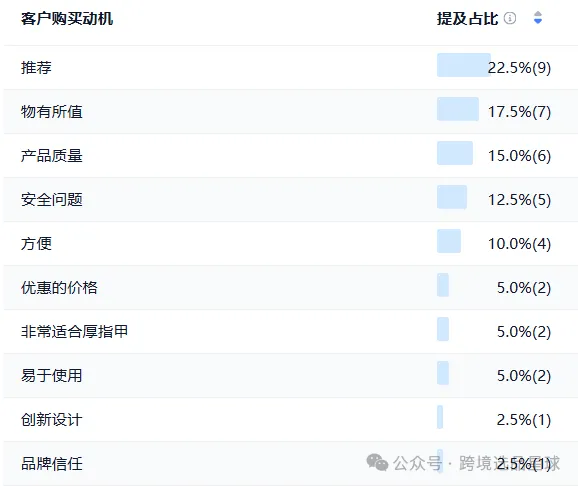This screenshot has width=578, height=486.
Task: Click the 方便 row label
Action: (36, 244)
